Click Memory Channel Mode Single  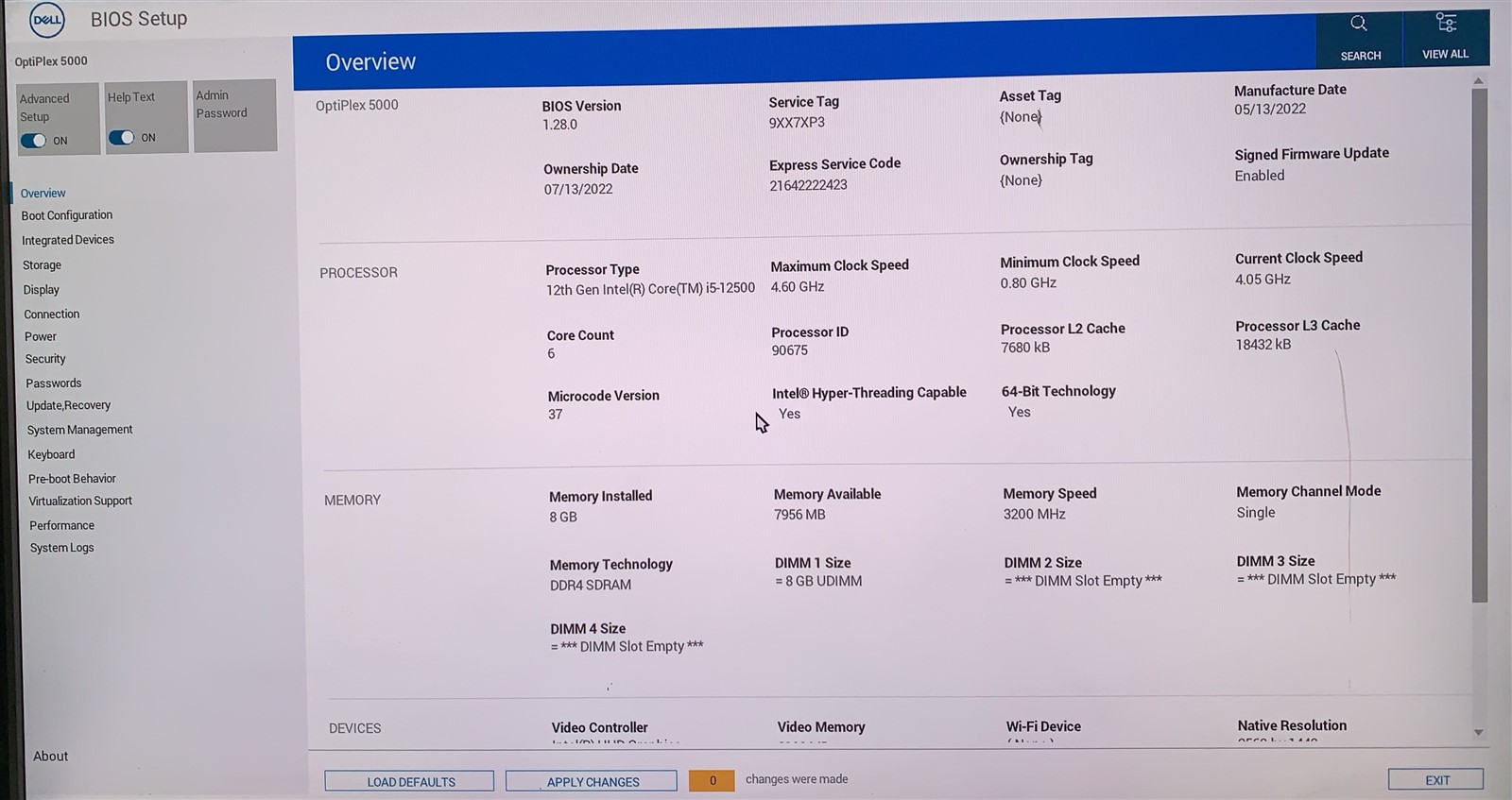pos(1256,512)
